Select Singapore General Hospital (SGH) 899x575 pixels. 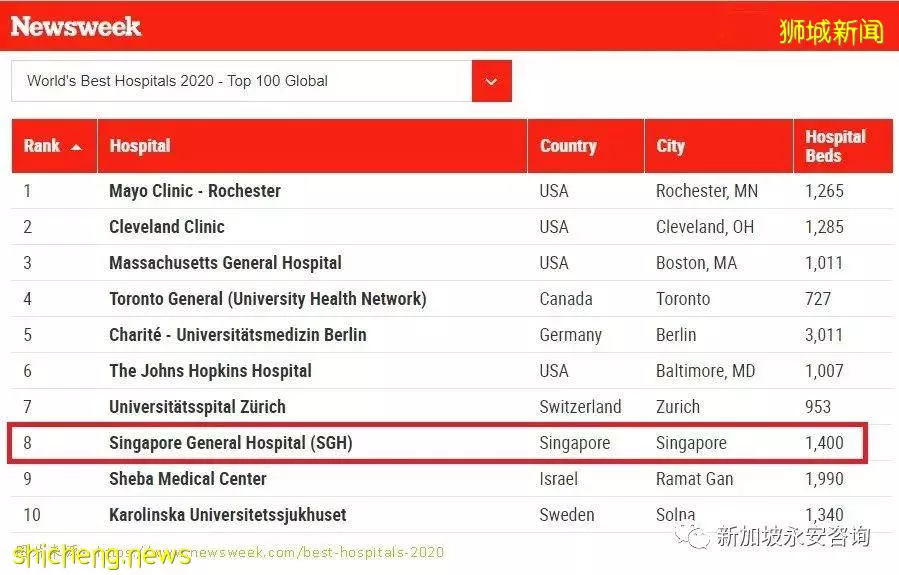coord(230,443)
